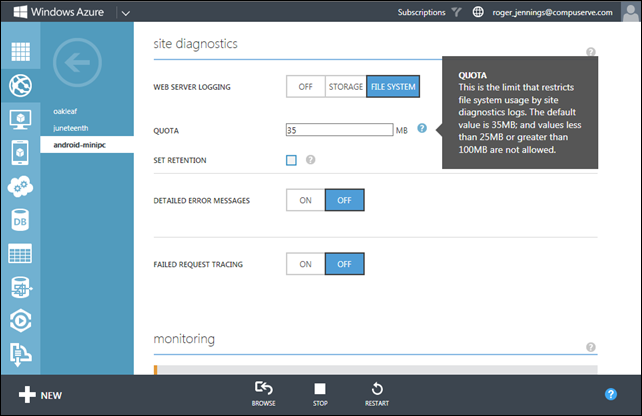Check the Set Retention checkbox
Viewport: 642px width, 416px height.
[291, 160]
